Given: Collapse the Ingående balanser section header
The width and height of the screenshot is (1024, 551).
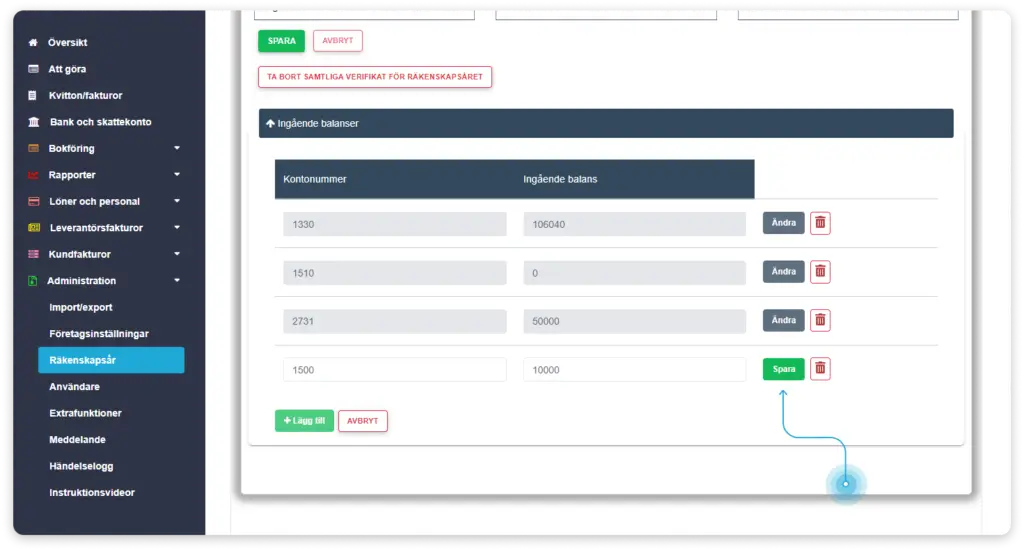Looking at the screenshot, I should click(606, 123).
